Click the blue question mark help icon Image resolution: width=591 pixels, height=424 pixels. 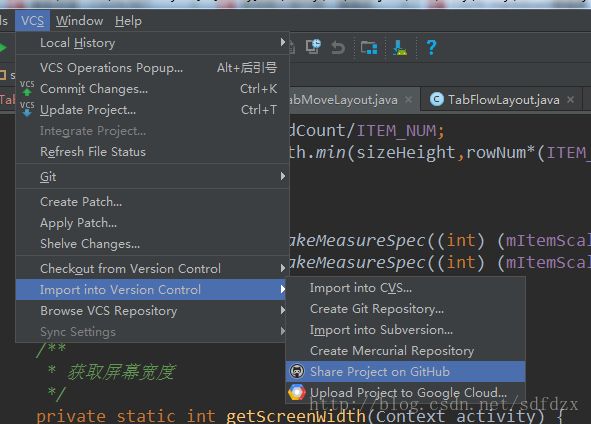tap(431, 48)
